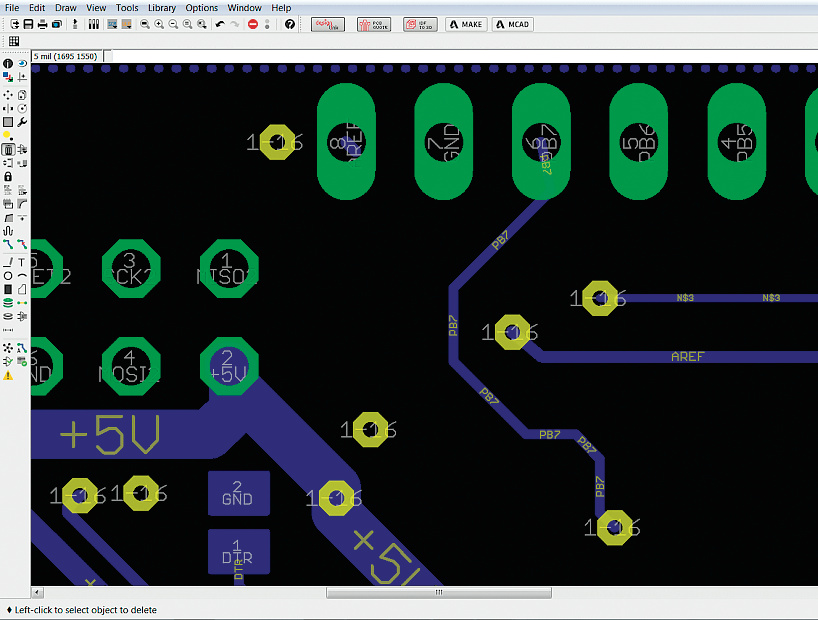Click the horizontal scrollbar thumb
Screen dimensions: 818x620
pyautogui.click(x=438, y=592)
